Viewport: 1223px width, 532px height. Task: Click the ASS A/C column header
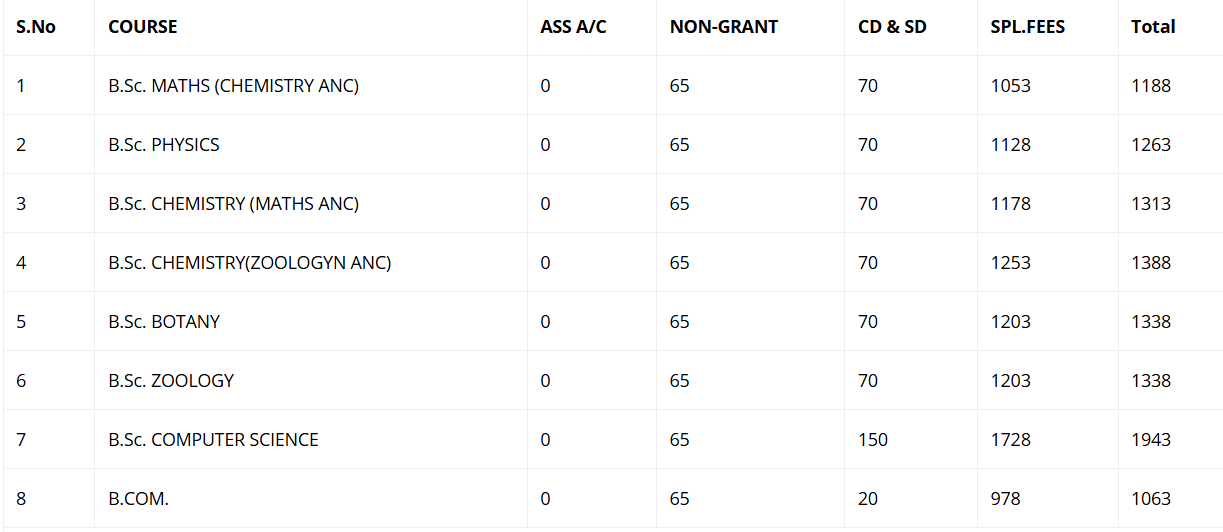pyautogui.click(x=573, y=27)
